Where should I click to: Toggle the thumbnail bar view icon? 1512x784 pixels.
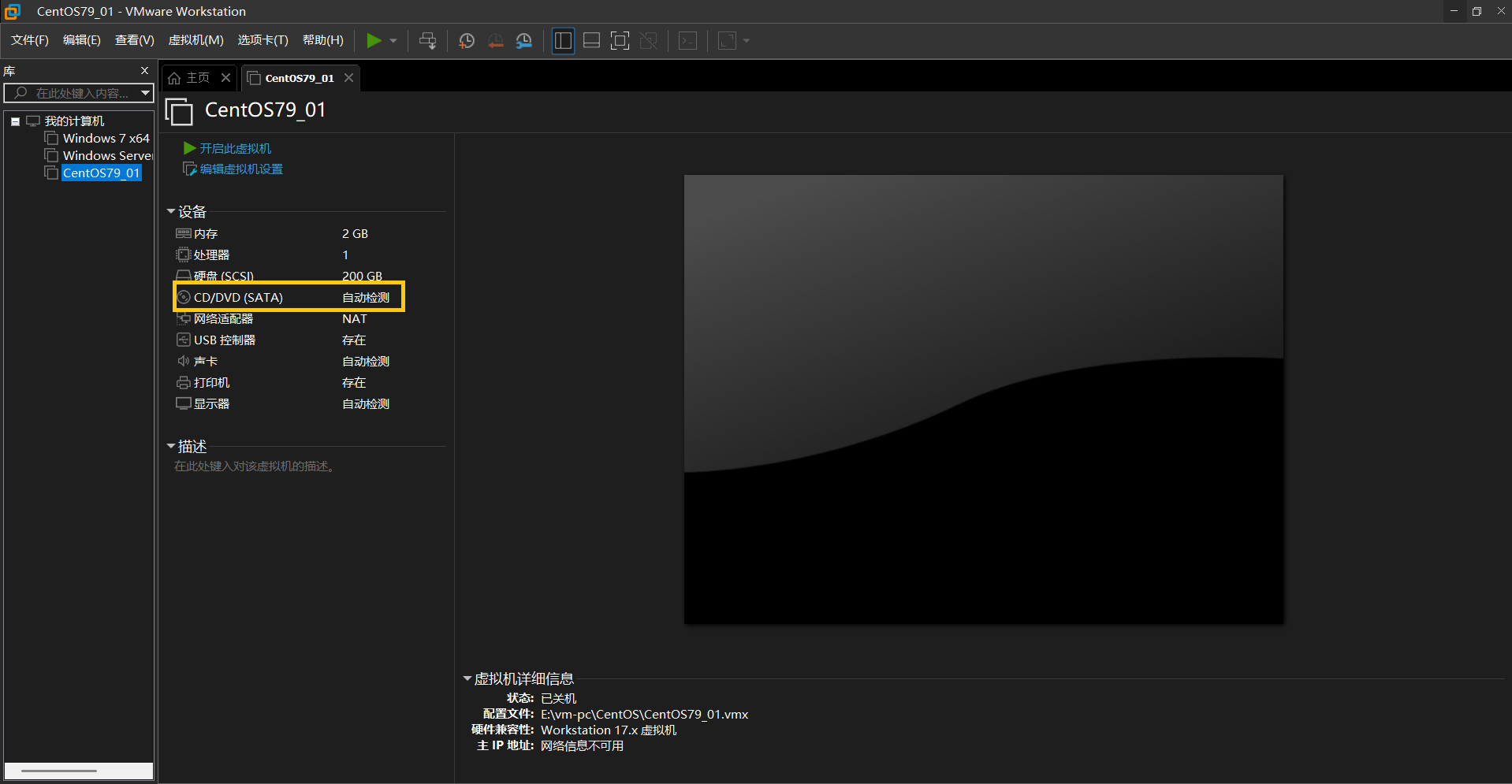click(591, 41)
